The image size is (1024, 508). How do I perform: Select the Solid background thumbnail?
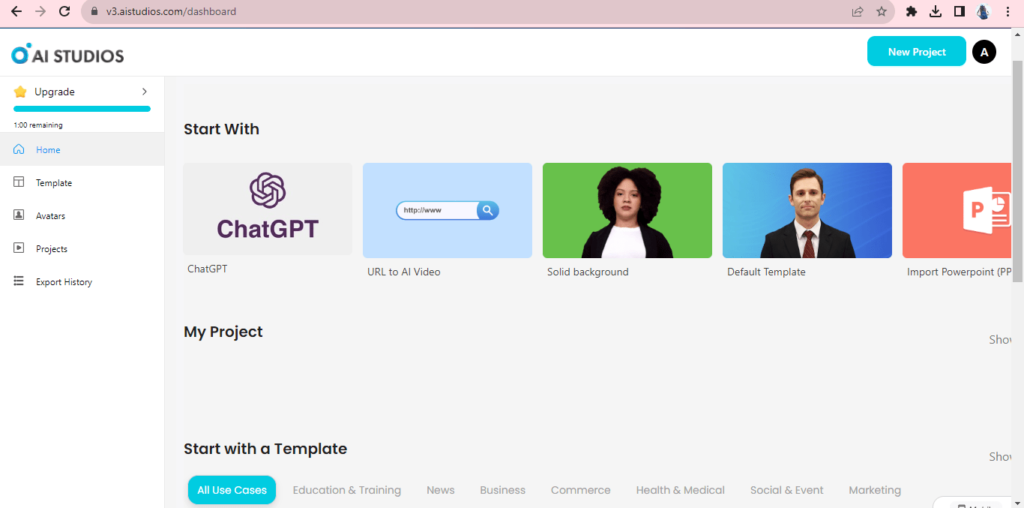click(x=627, y=210)
